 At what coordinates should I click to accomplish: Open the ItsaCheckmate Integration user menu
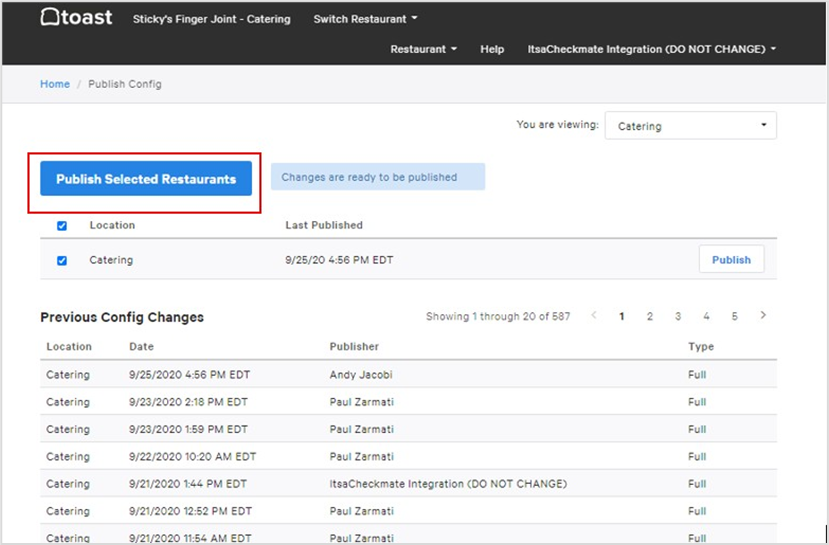coord(651,49)
